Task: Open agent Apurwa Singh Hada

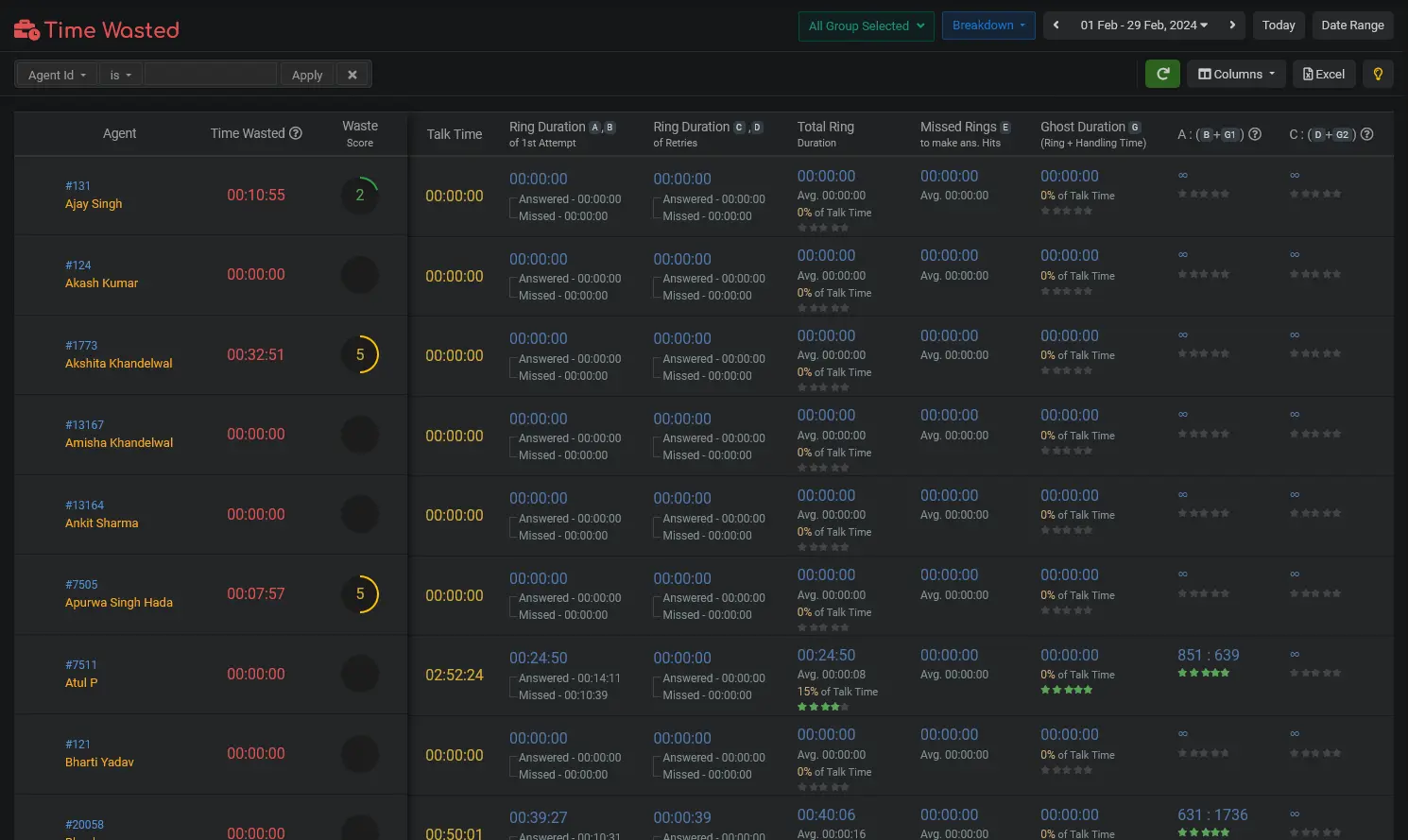Action: point(119,603)
